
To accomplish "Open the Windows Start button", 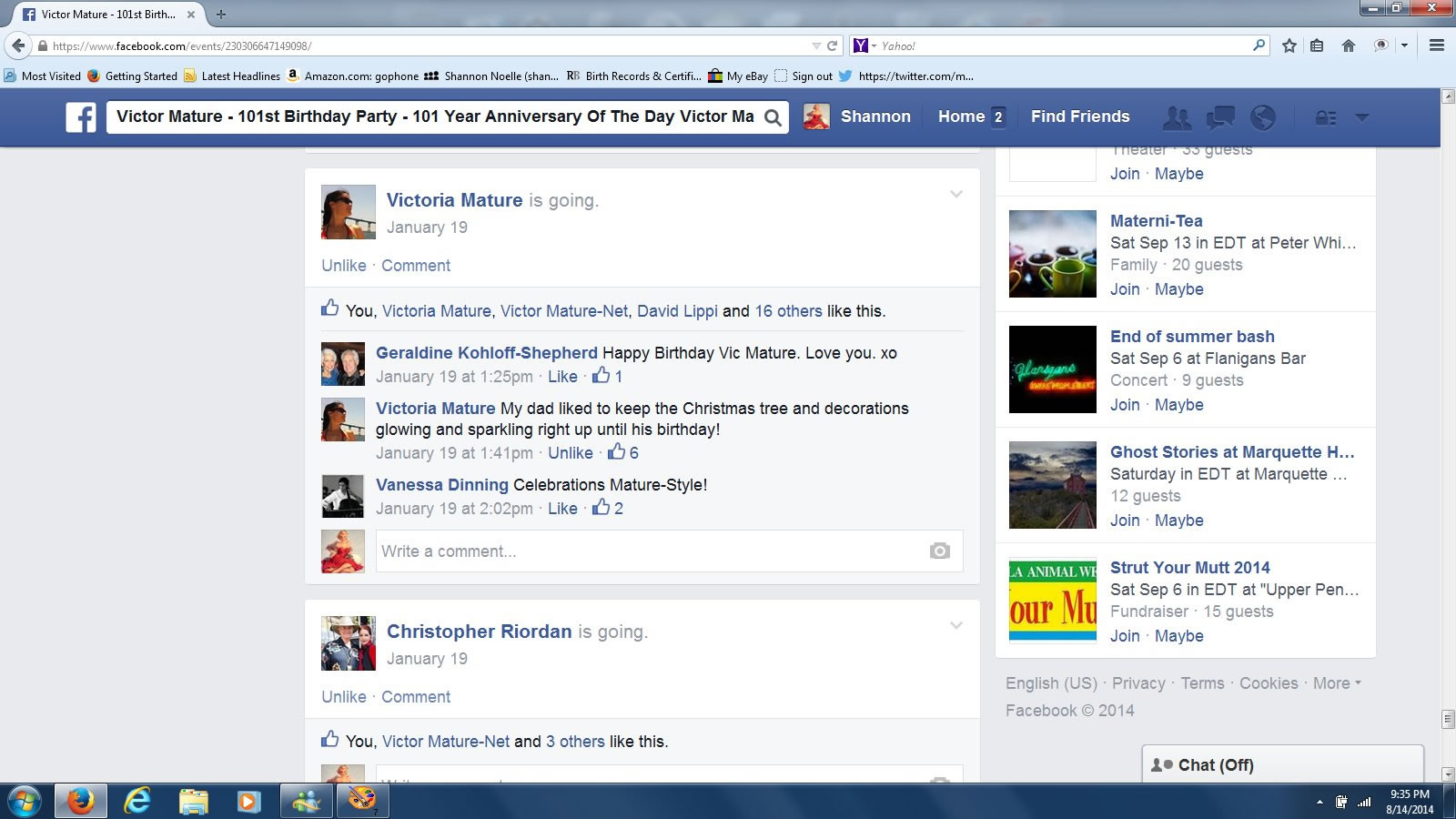I will coord(25,802).
